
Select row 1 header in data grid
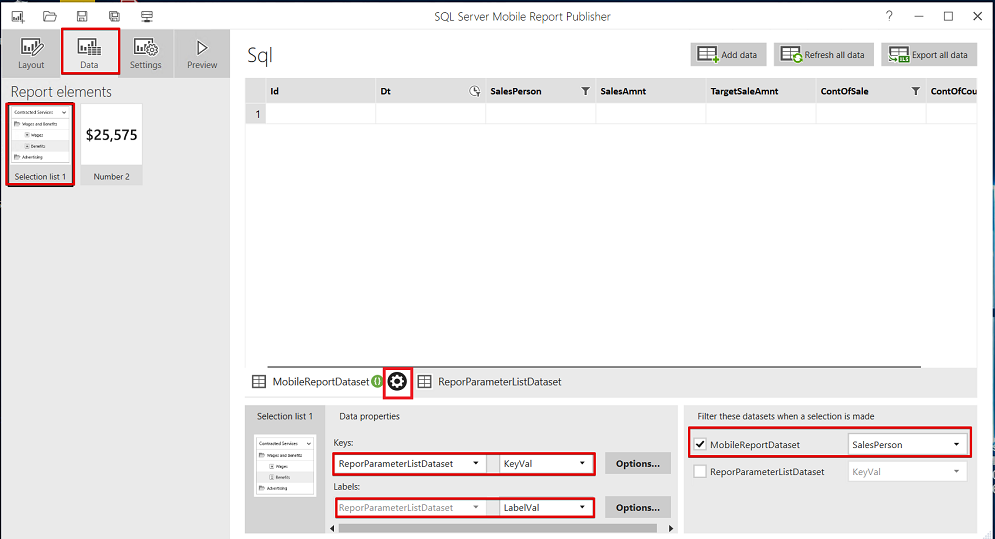[x=256, y=114]
